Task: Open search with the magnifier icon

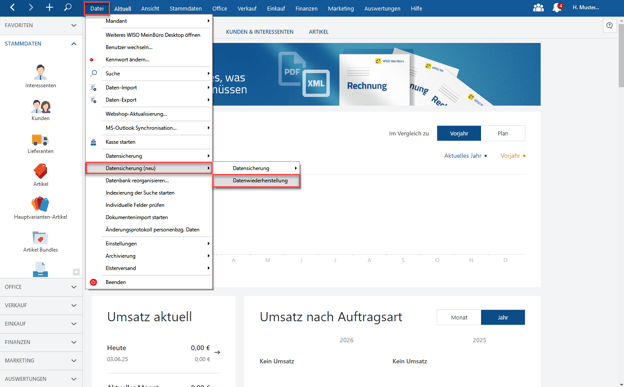Action: [68, 7]
